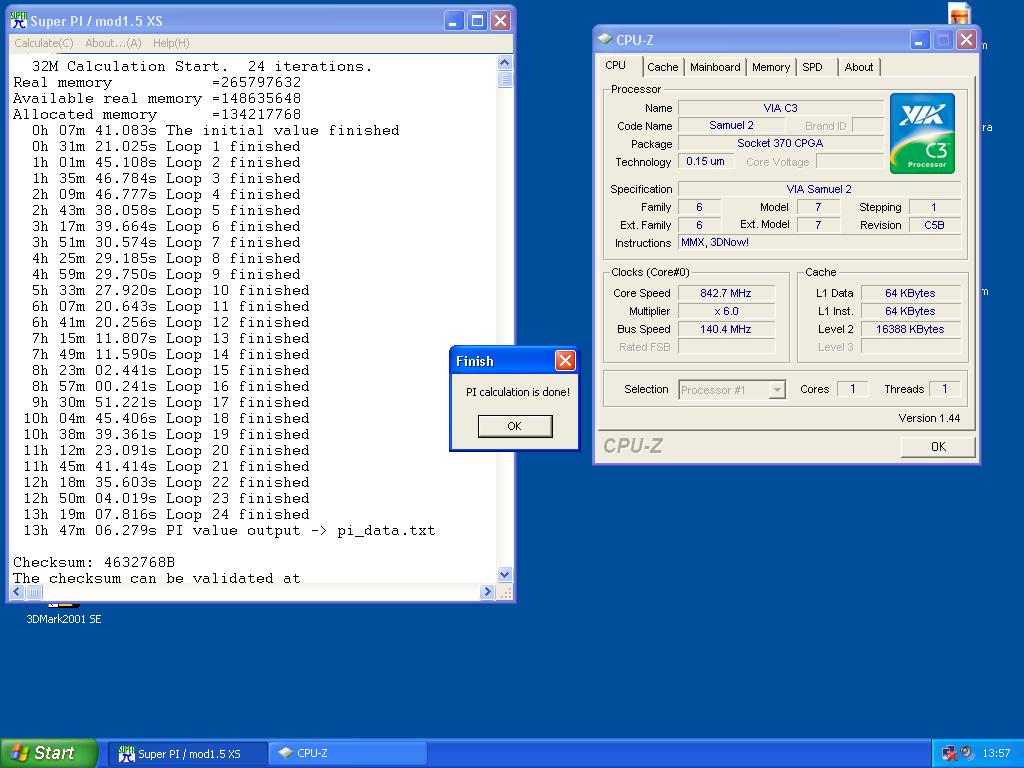Switch to the Cache tab in CPU-Z
The width and height of the screenshot is (1024, 768).
(x=662, y=67)
